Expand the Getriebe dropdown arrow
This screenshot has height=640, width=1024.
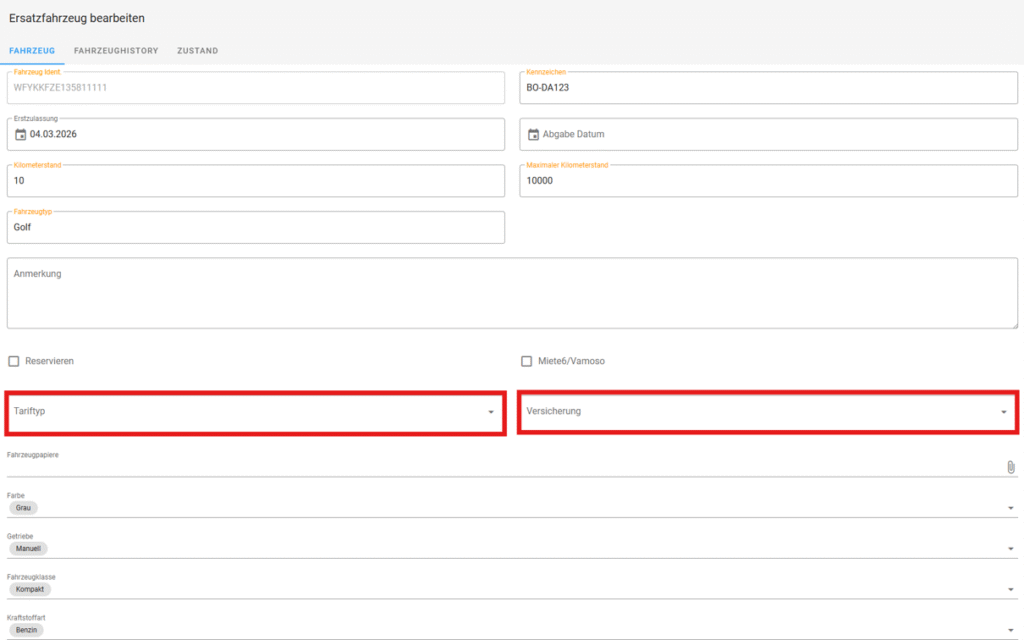click(1010, 549)
